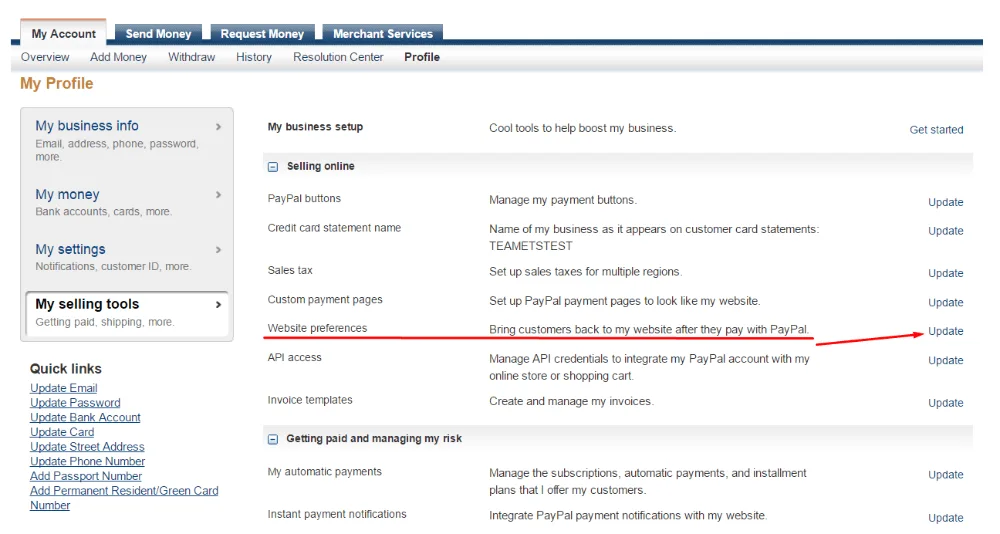Click the Sales tax row label
The width and height of the screenshot is (1000, 534).
290,270
